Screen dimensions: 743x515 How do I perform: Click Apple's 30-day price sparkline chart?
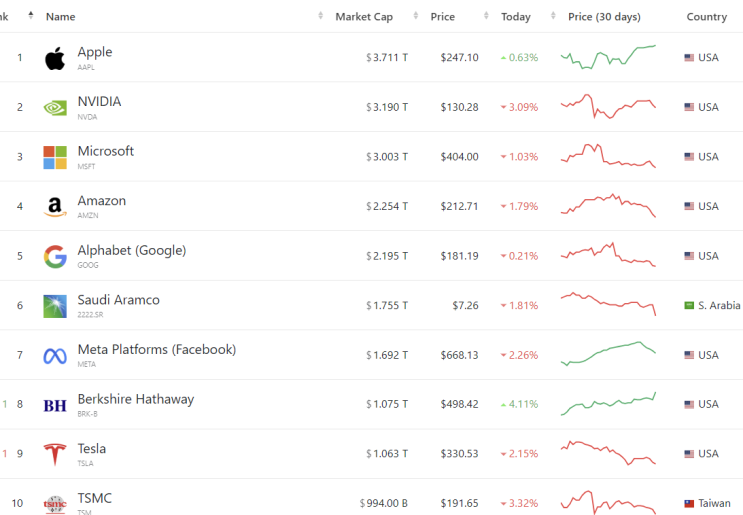click(608, 57)
